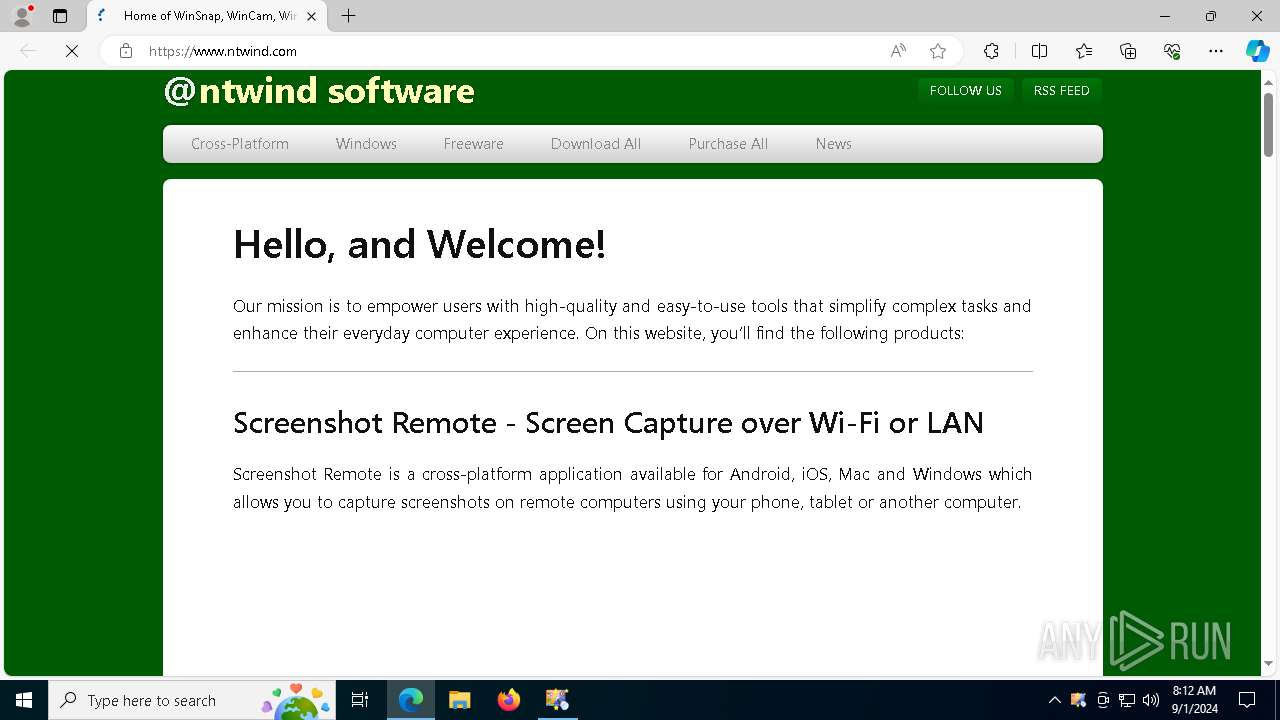
Task: Open the tab actions menu icon
Action: [x=60, y=16]
